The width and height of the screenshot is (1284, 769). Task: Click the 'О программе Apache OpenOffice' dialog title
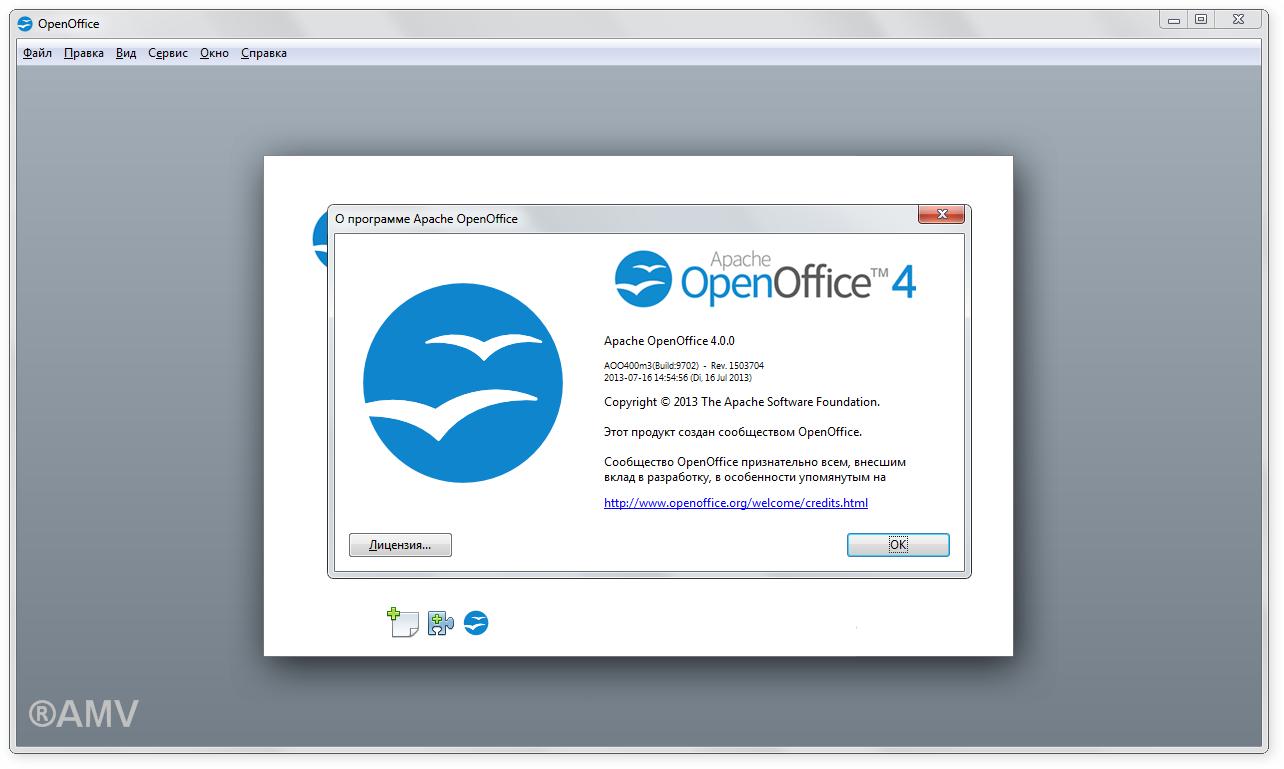click(x=426, y=218)
